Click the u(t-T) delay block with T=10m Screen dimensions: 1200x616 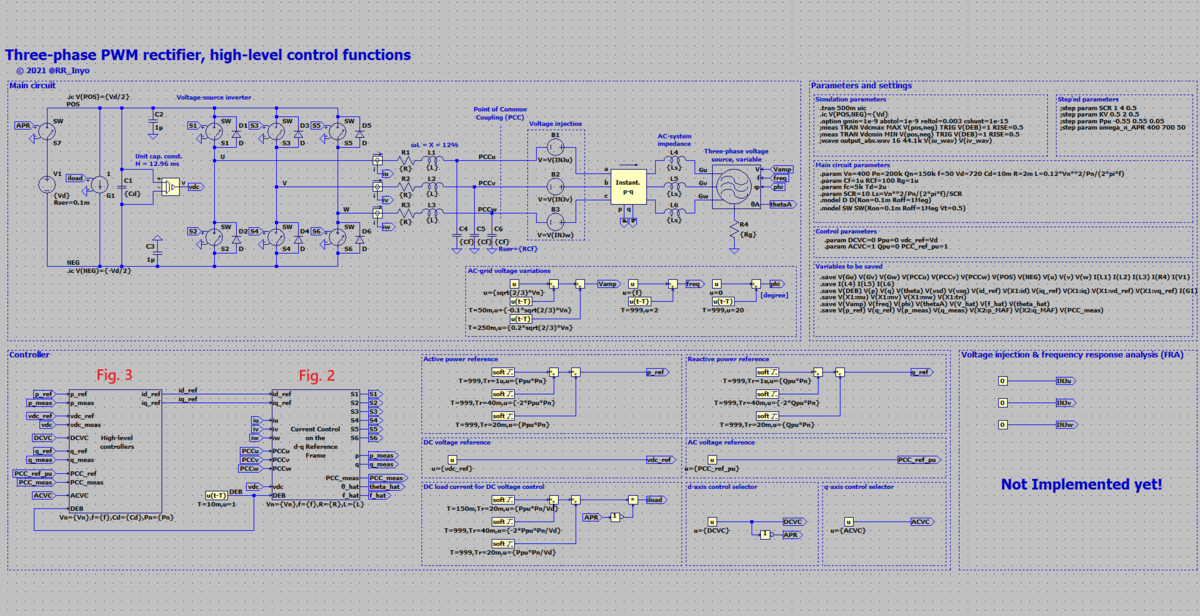point(216,496)
